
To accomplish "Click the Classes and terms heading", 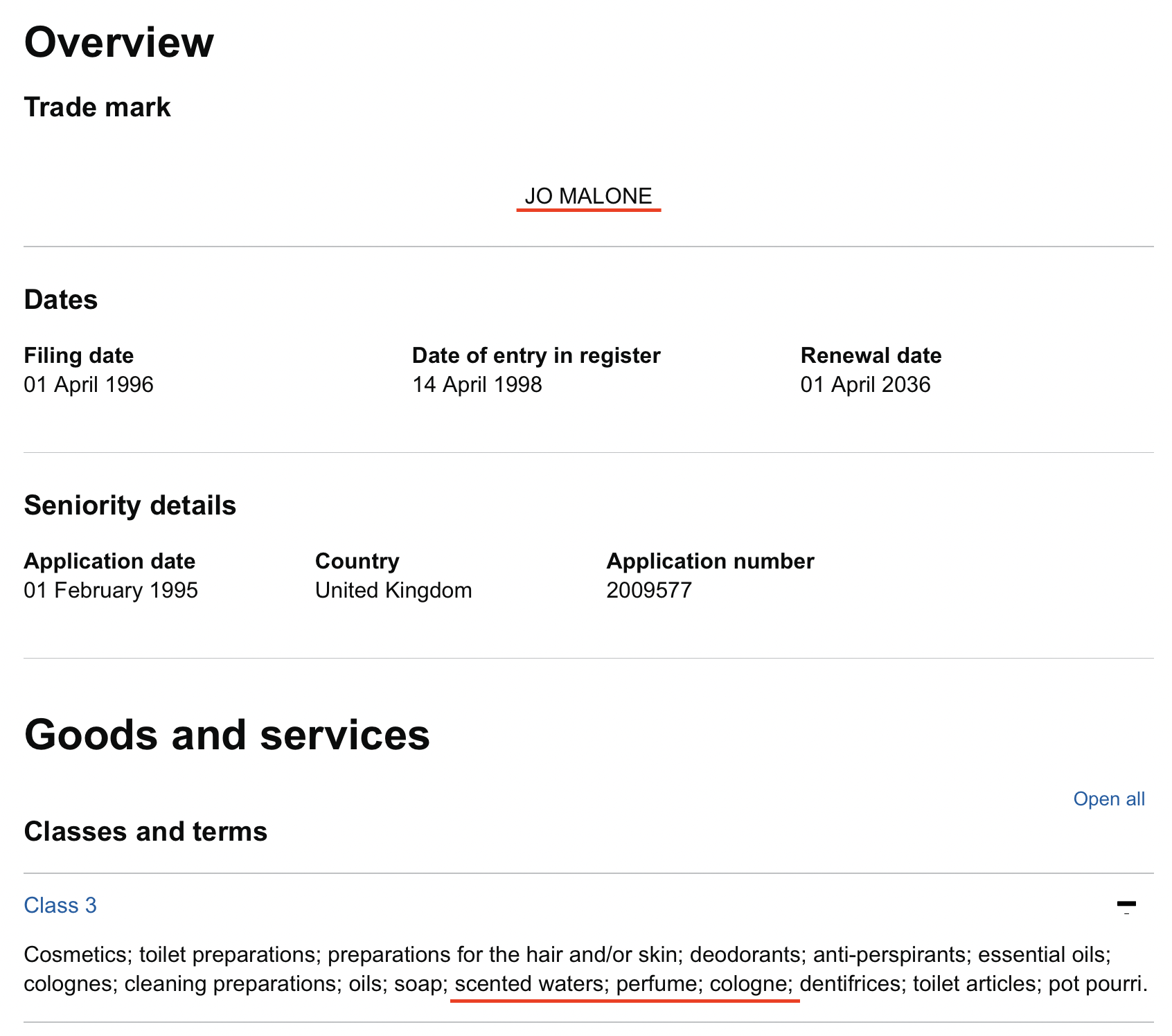I will point(145,831).
